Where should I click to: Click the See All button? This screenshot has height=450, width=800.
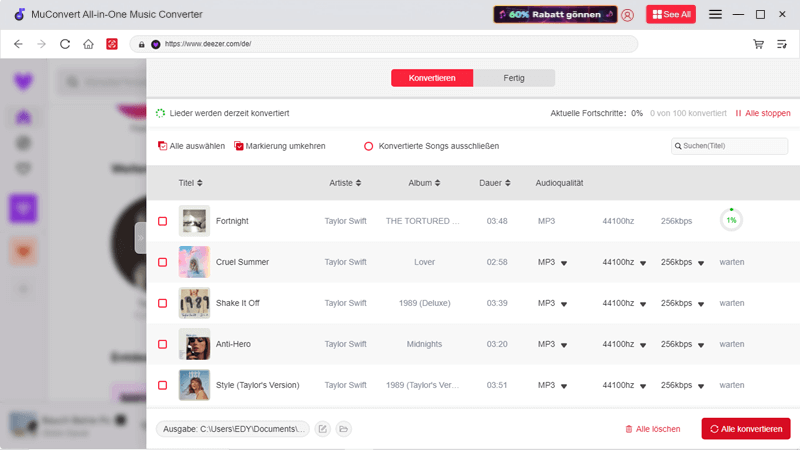[x=671, y=14]
